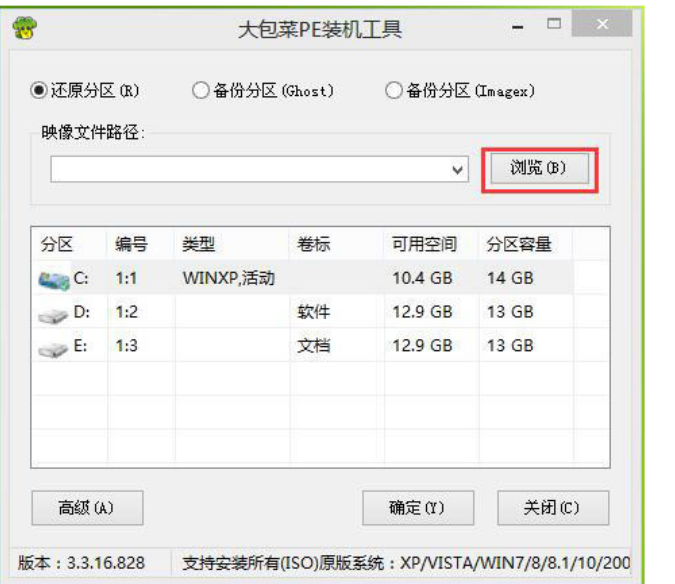
Task: Click the 文档 volume label cell
Action: [314, 346]
